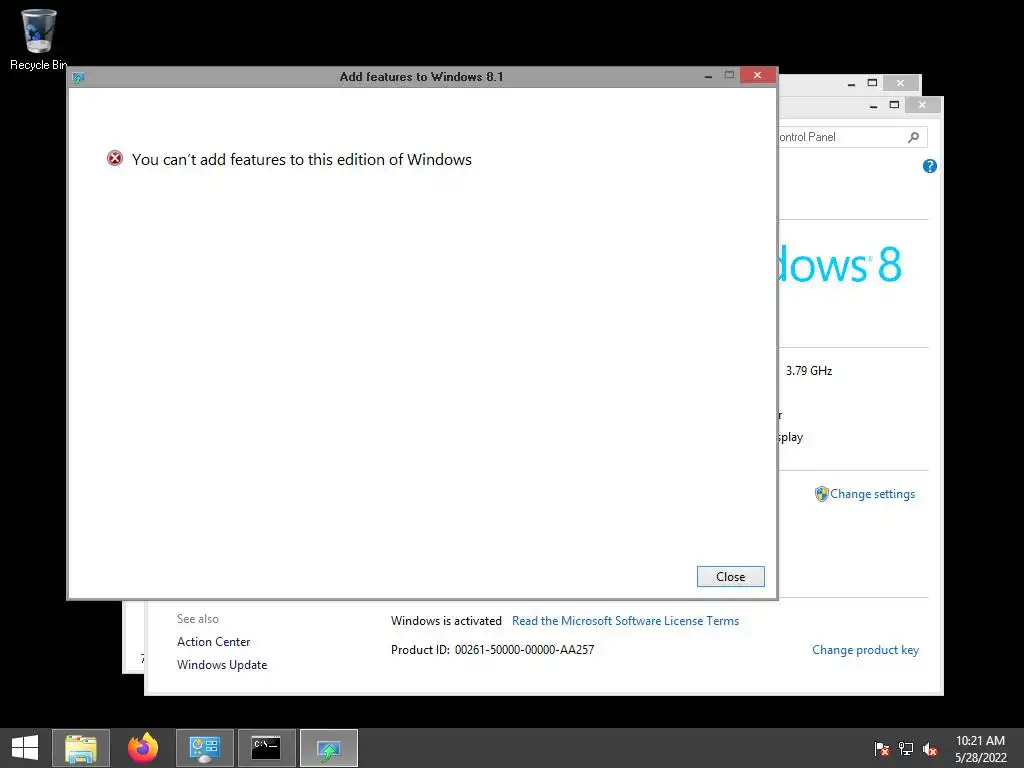The width and height of the screenshot is (1024, 768).
Task: Open Help in the System window
Action: coord(929,167)
